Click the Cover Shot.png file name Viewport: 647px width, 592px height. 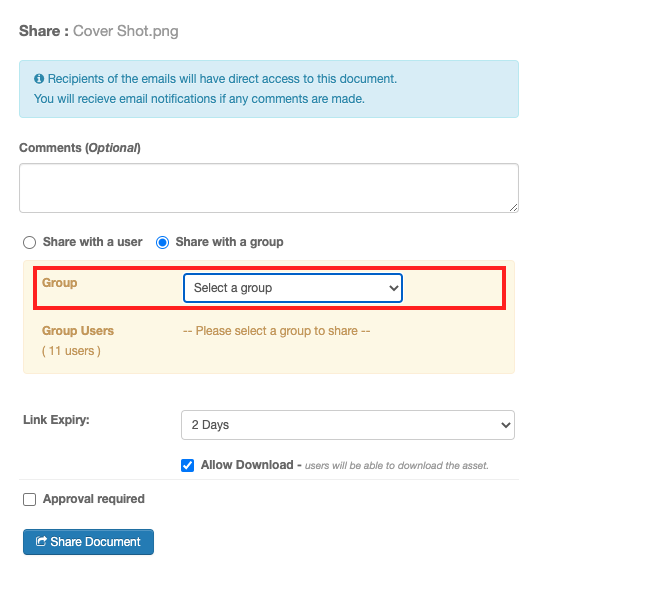click(x=126, y=31)
